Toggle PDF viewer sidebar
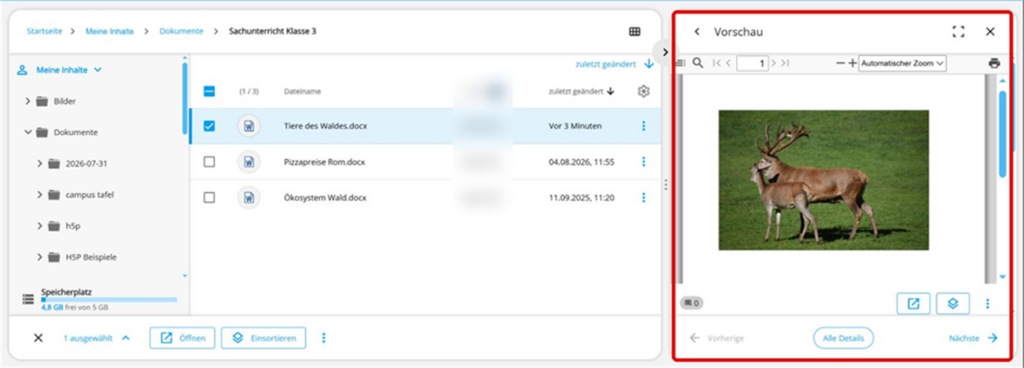 pyautogui.click(x=680, y=63)
